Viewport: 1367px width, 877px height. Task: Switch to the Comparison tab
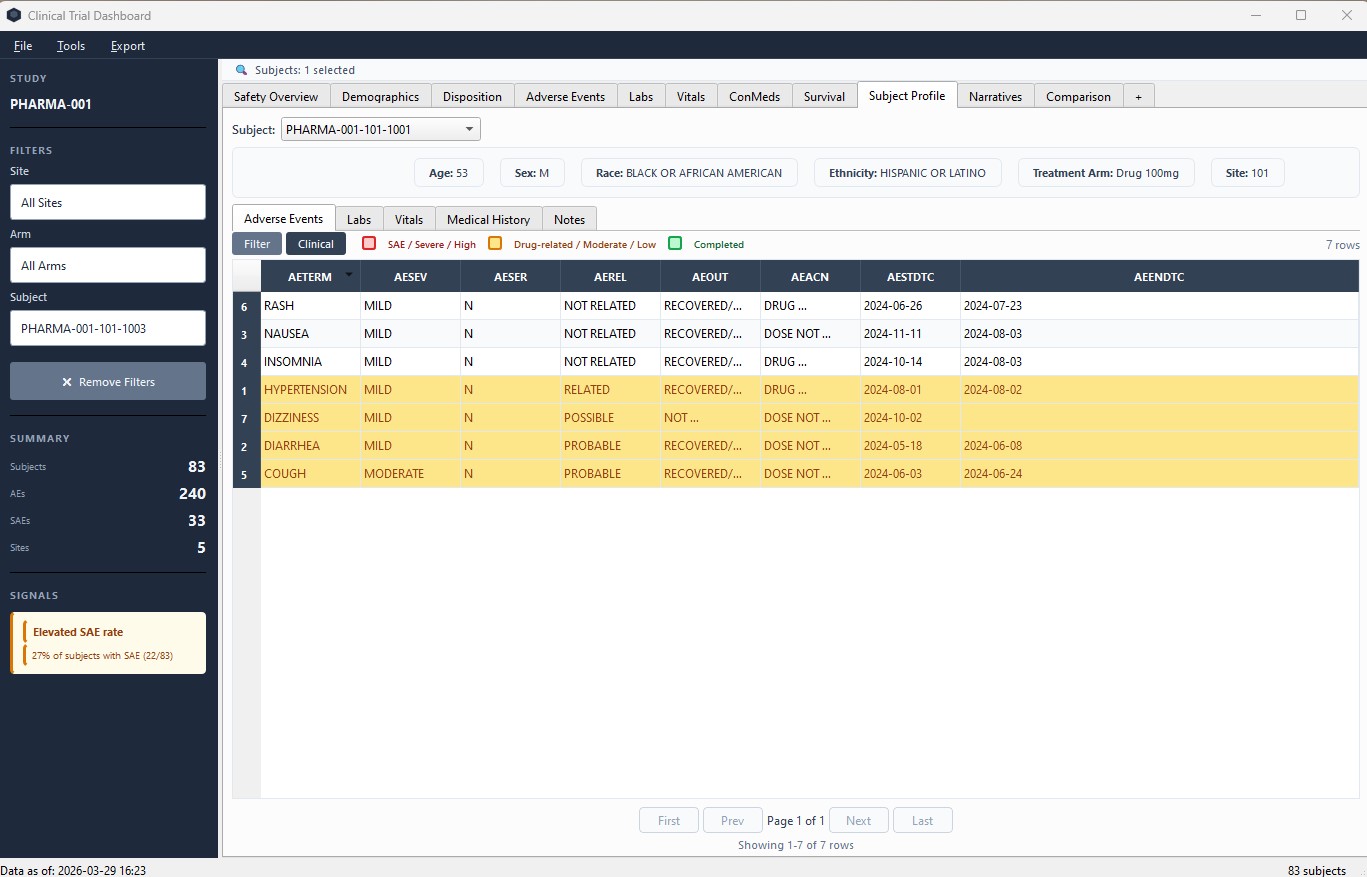[1078, 96]
